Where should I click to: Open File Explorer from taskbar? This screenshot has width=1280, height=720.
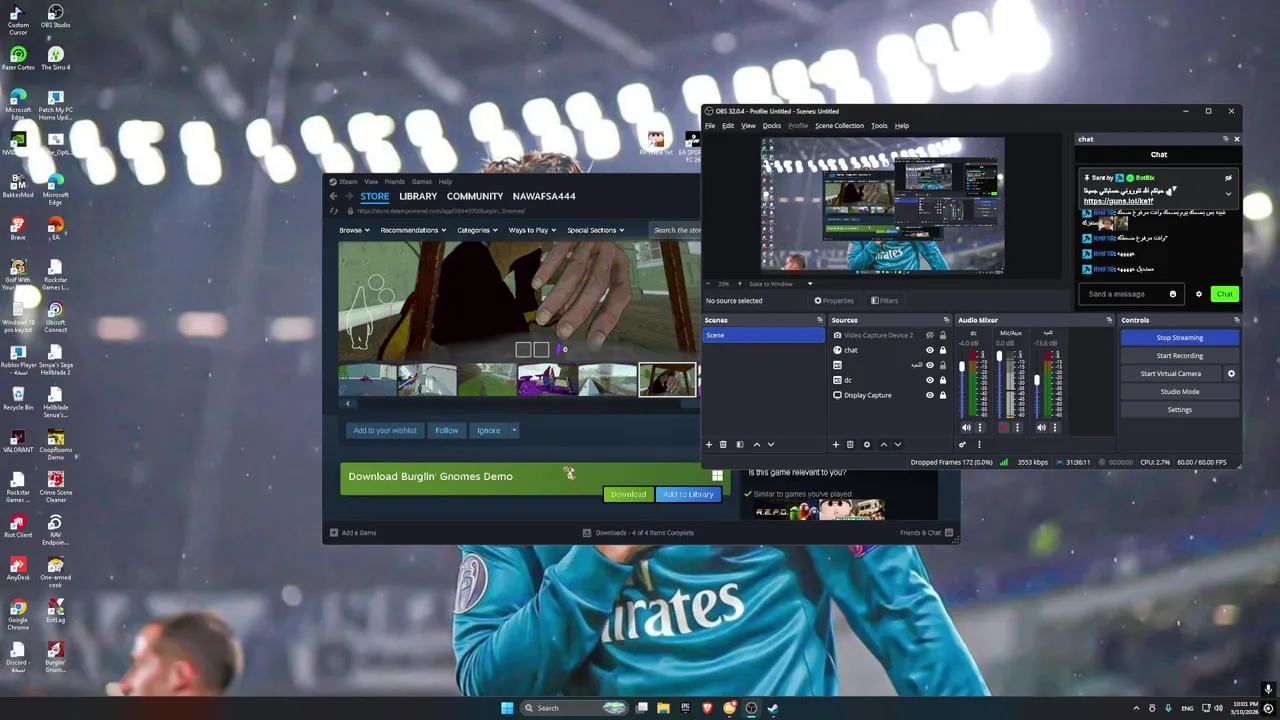[x=663, y=708]
